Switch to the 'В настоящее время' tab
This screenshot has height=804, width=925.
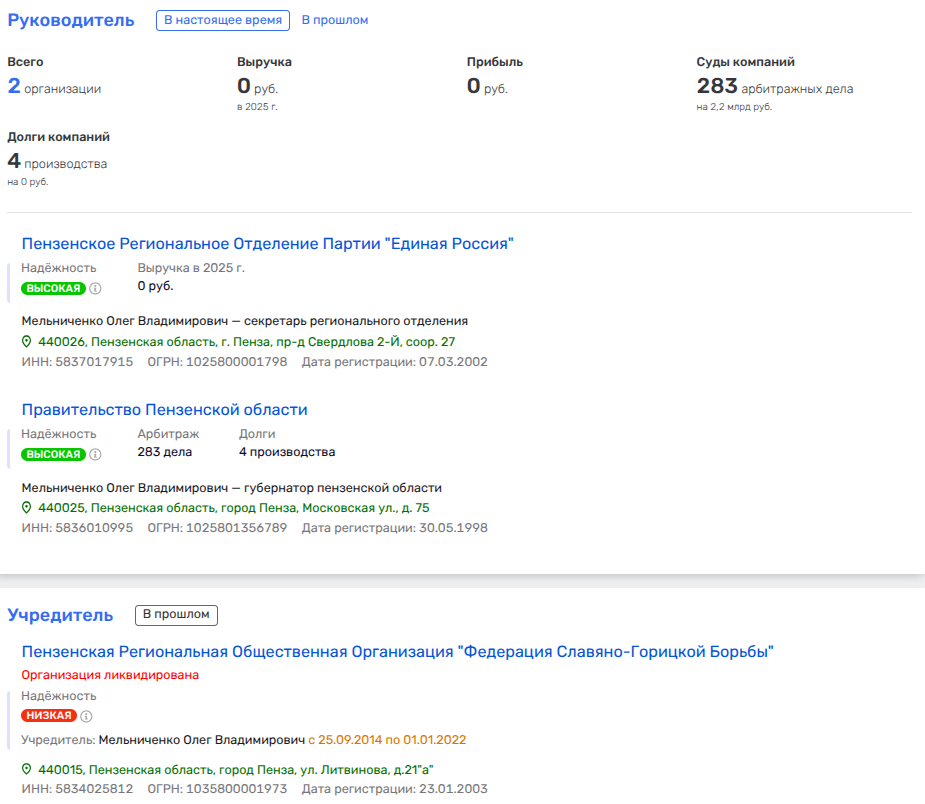coord(222,20)
